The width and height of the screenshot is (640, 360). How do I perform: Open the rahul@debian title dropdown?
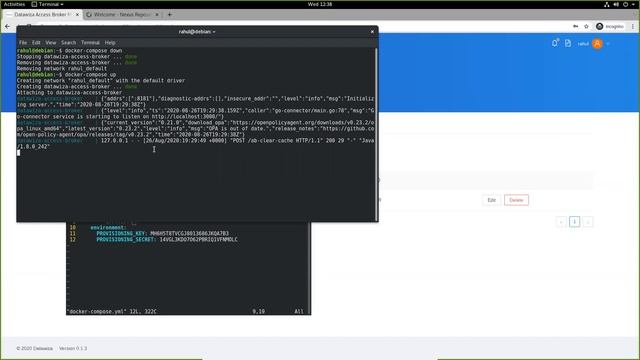[x=197, y=31]
